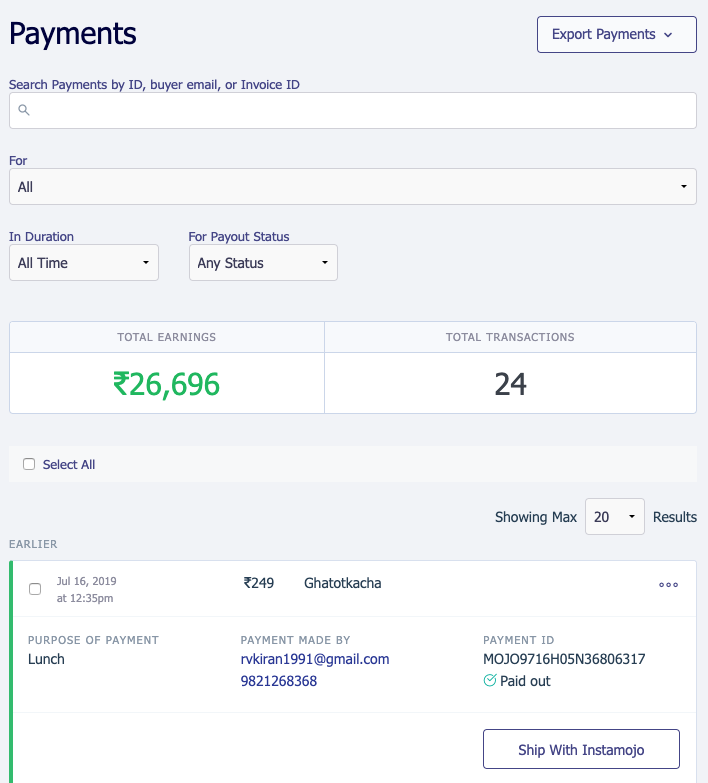Click the rvkiran1991@gmail.com email link
Image resolution: width=708 pixels, height=783 pixels.
[314, 659]
